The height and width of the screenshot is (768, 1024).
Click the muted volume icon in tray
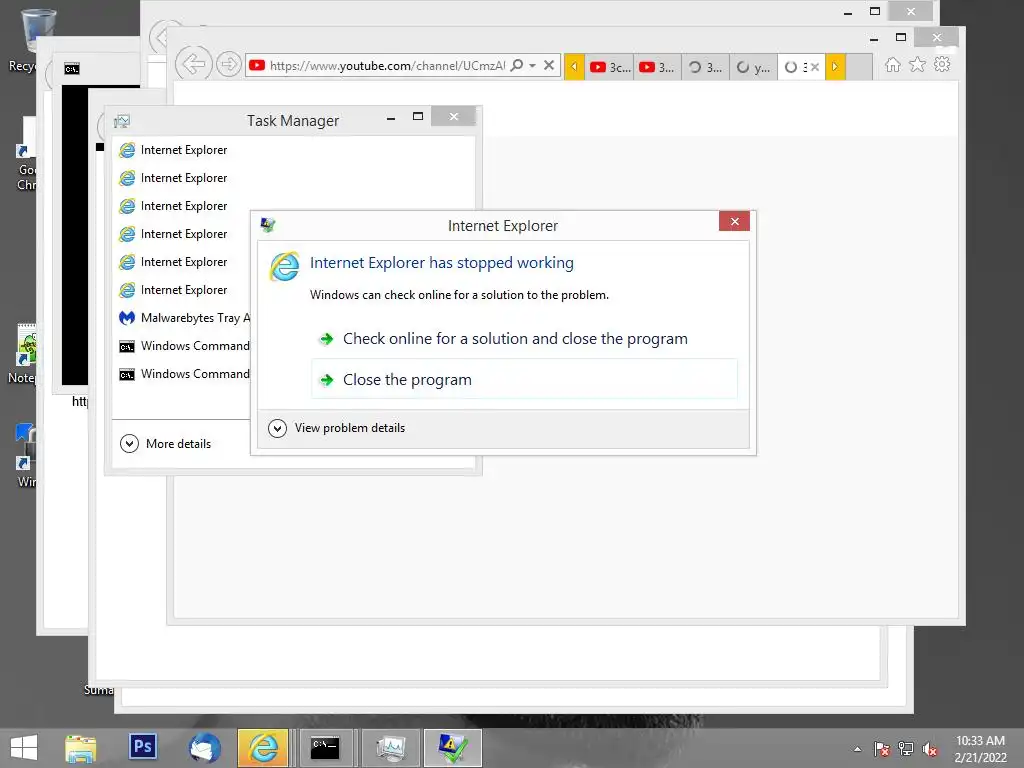click(930, 749)
